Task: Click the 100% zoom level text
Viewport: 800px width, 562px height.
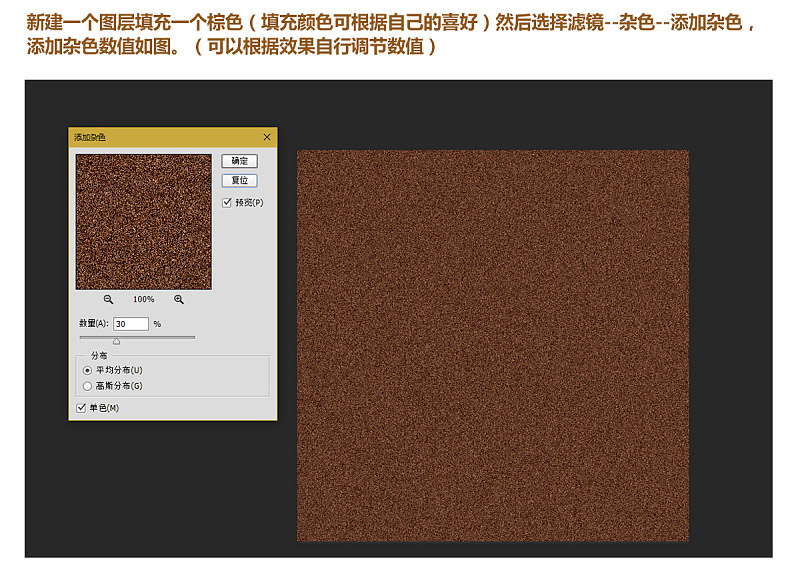Action: (x=143, y=299)
